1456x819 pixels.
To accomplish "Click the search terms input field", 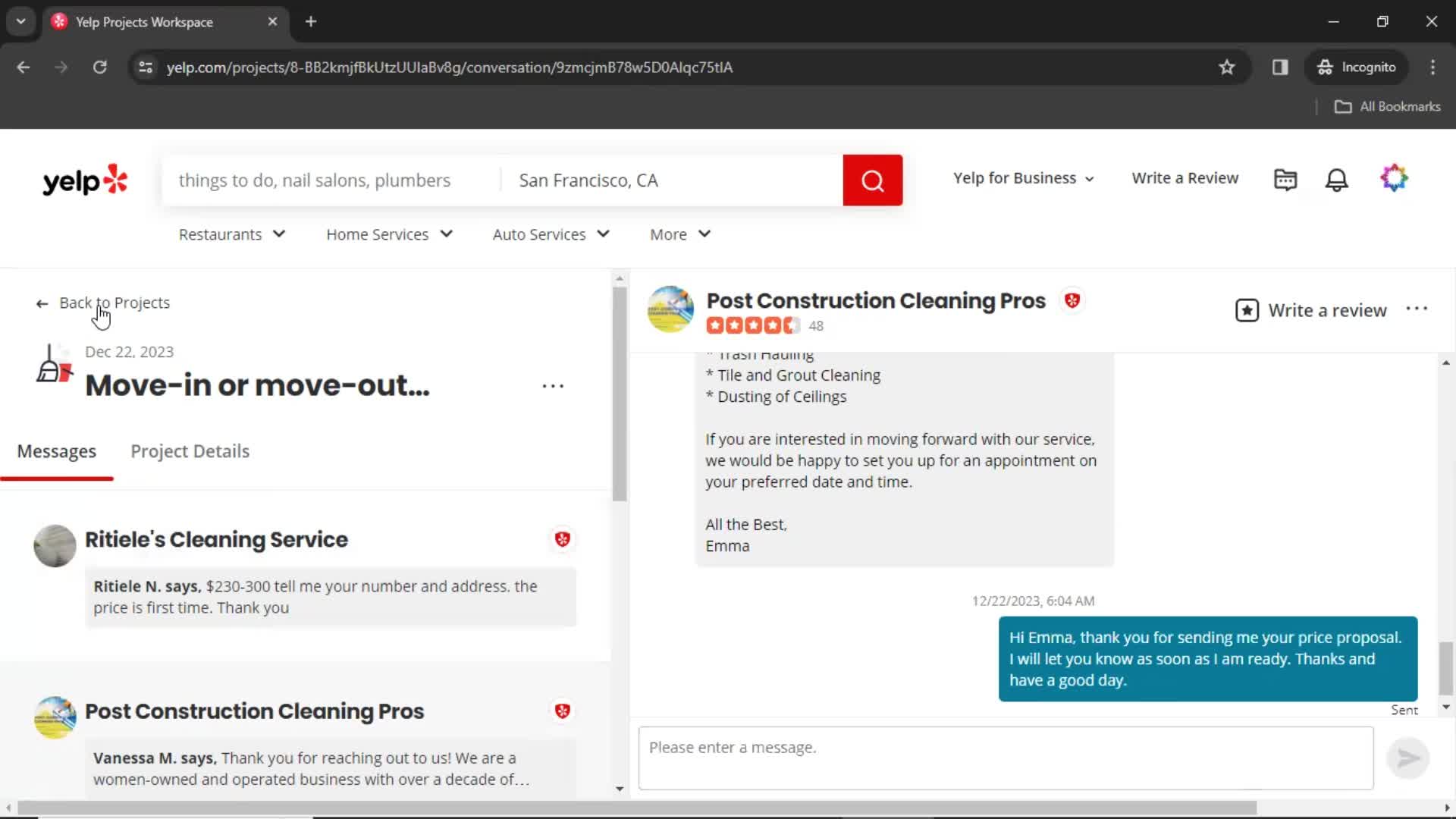I will click(331, 180).
